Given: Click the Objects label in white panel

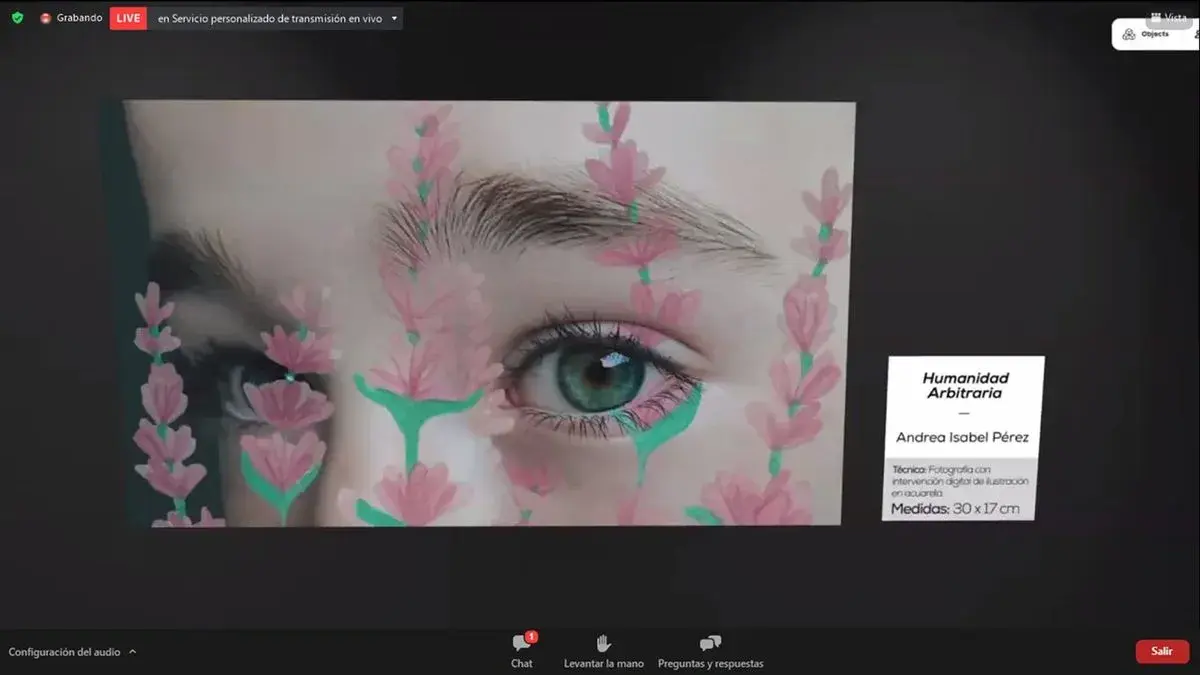Looking at the screenshot, I should pyautogui.click(x=1155, y=34).
